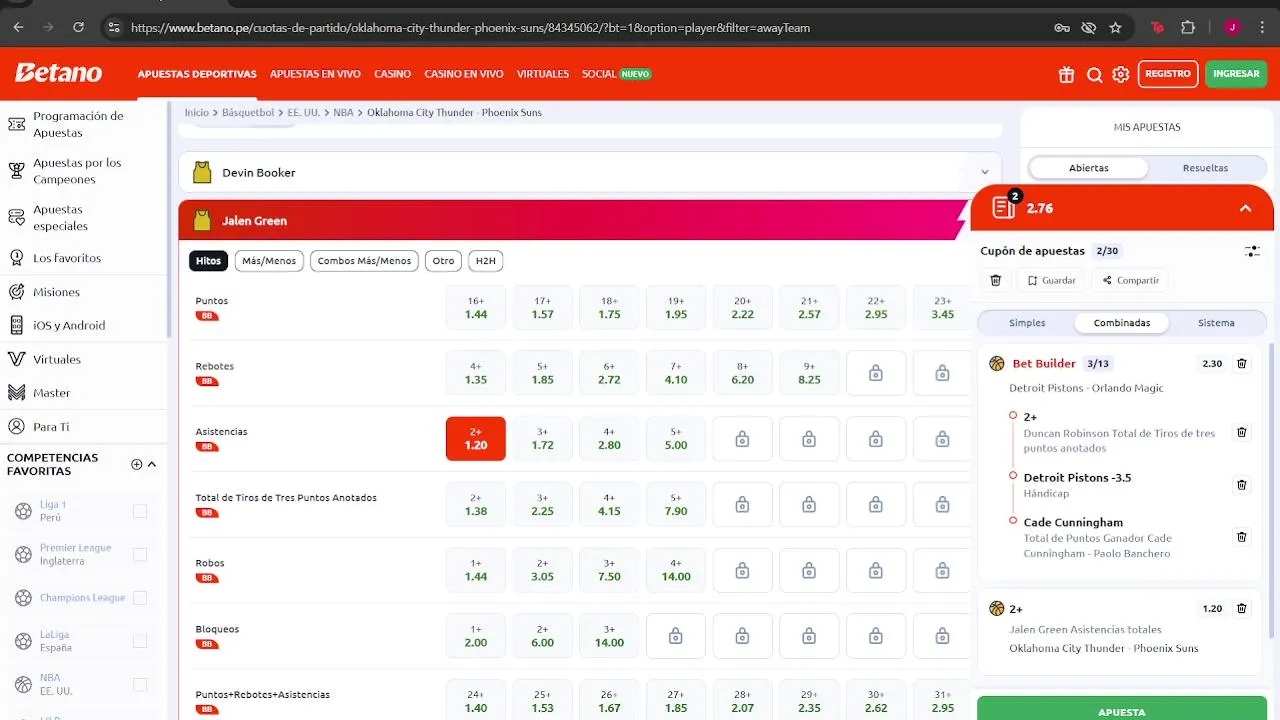
Task: Open the Social Nuevo menu
Action: click(x=616, y=74)
